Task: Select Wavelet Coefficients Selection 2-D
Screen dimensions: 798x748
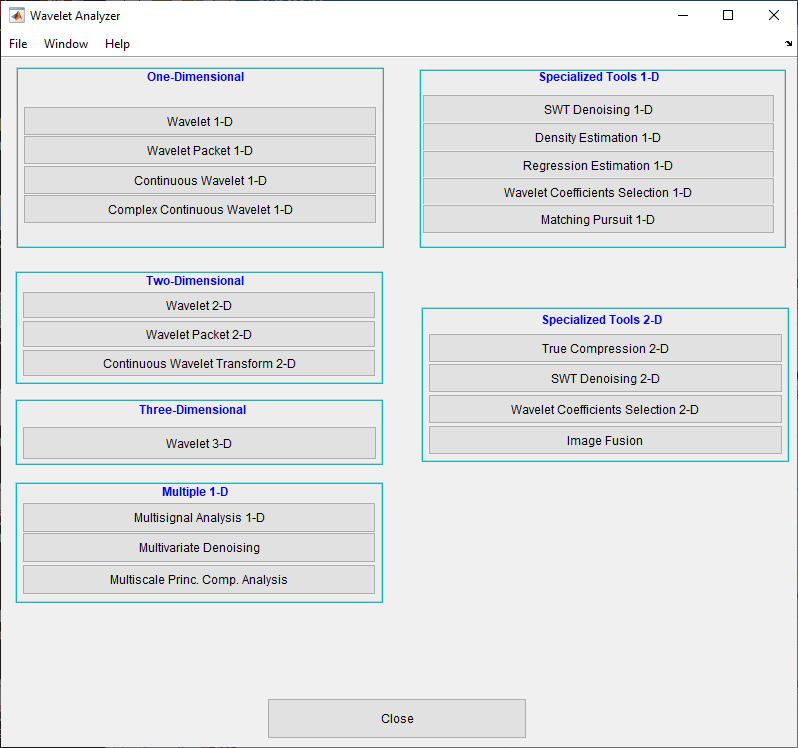Action: tap(605, 409)
